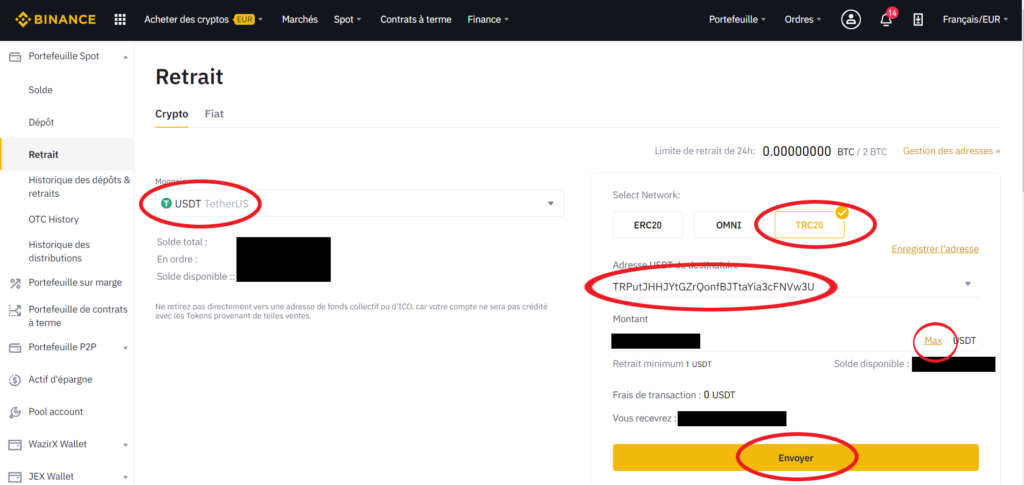1024x485 pixels.
Task: Expand the Portefeuille P2P section
Action: click(x=125, y=347)
